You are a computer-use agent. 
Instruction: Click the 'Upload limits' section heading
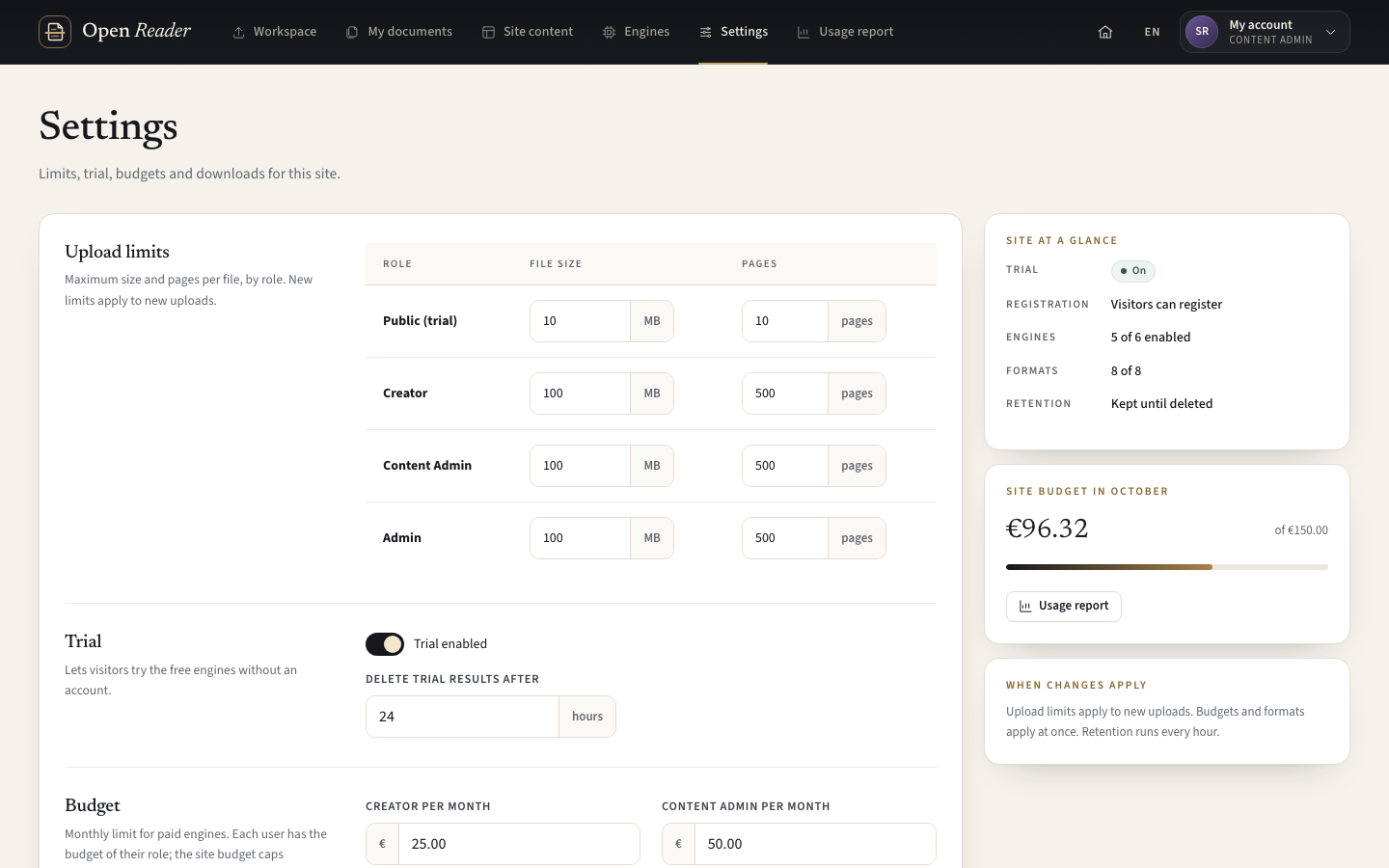[x=117, y=252]
